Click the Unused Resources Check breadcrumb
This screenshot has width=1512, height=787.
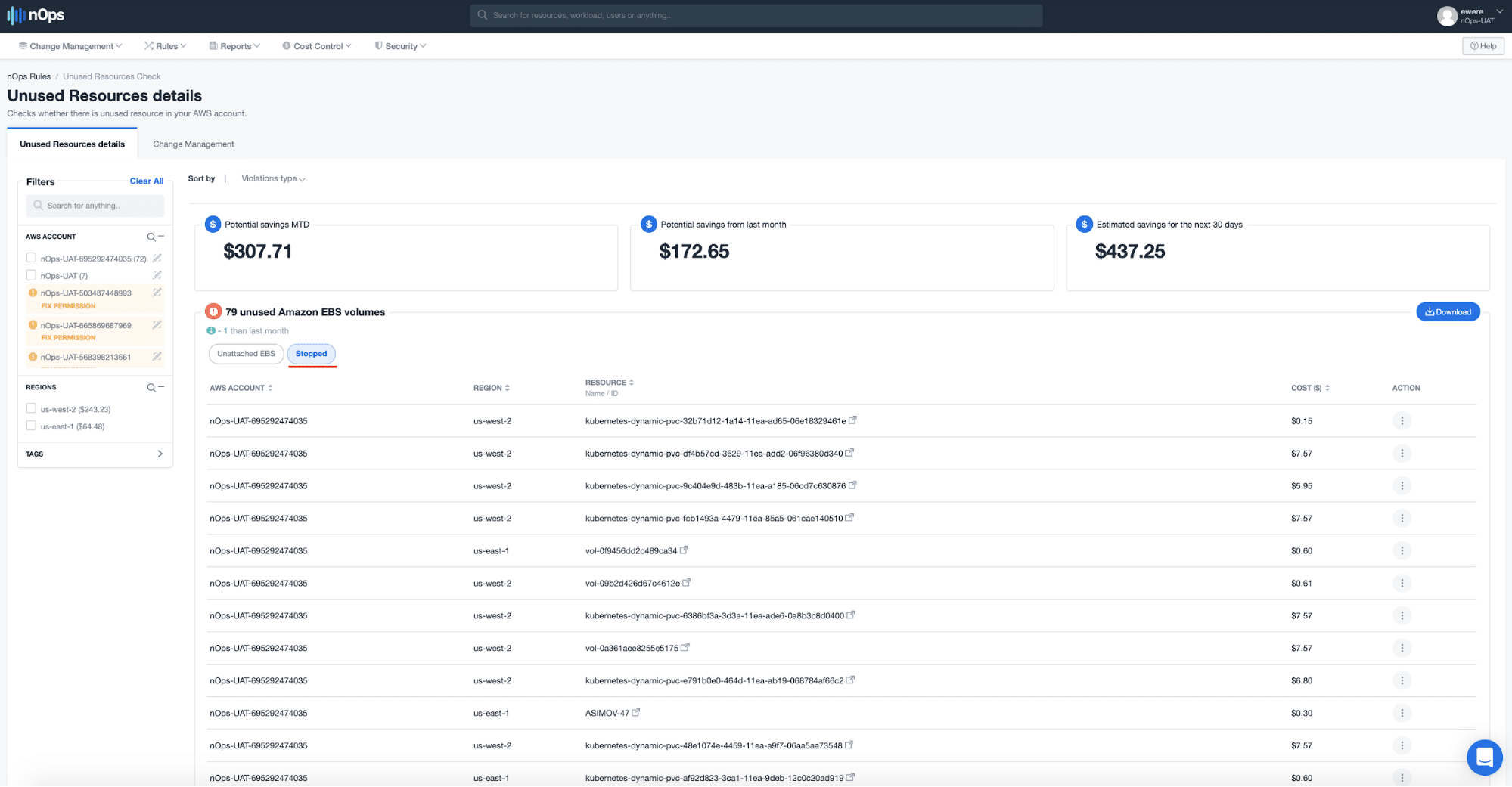112,76
